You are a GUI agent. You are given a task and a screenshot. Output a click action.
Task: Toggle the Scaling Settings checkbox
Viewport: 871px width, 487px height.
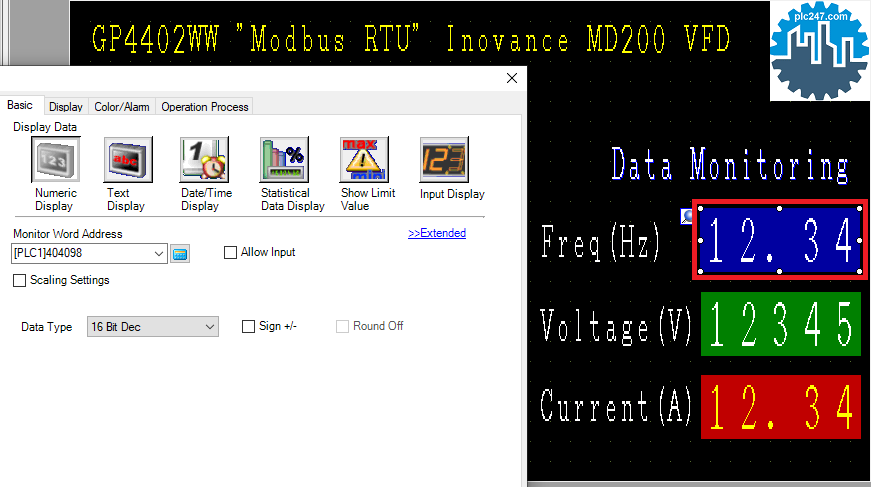pyautogui.click(x=19, y=280)
